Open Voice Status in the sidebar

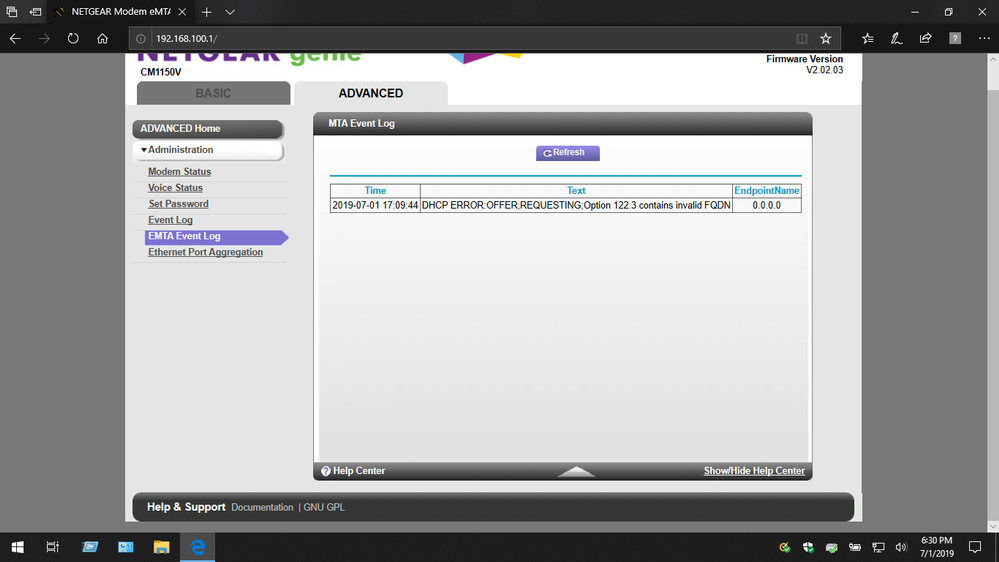pos(176,188)
